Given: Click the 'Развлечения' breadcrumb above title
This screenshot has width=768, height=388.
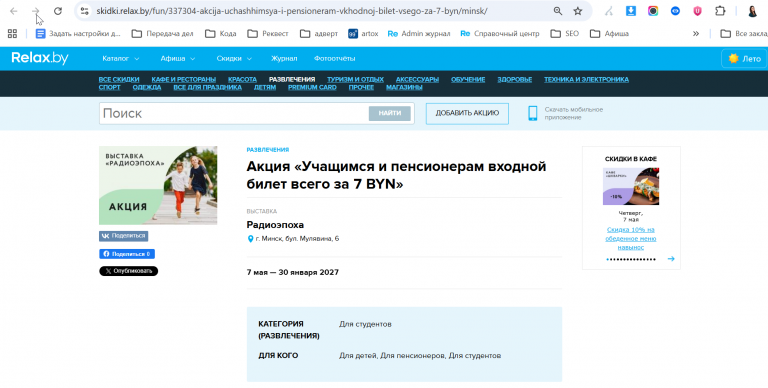Looking at the screenshot, I should click(x=267, y=149).
